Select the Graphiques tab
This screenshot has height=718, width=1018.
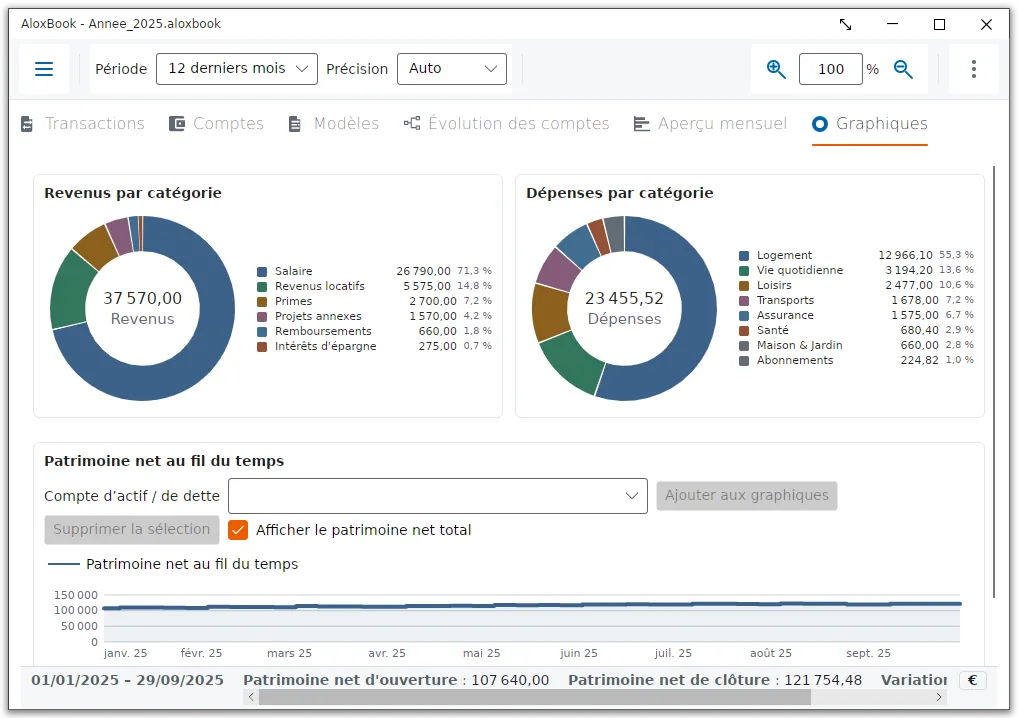[x=870, y=123]
